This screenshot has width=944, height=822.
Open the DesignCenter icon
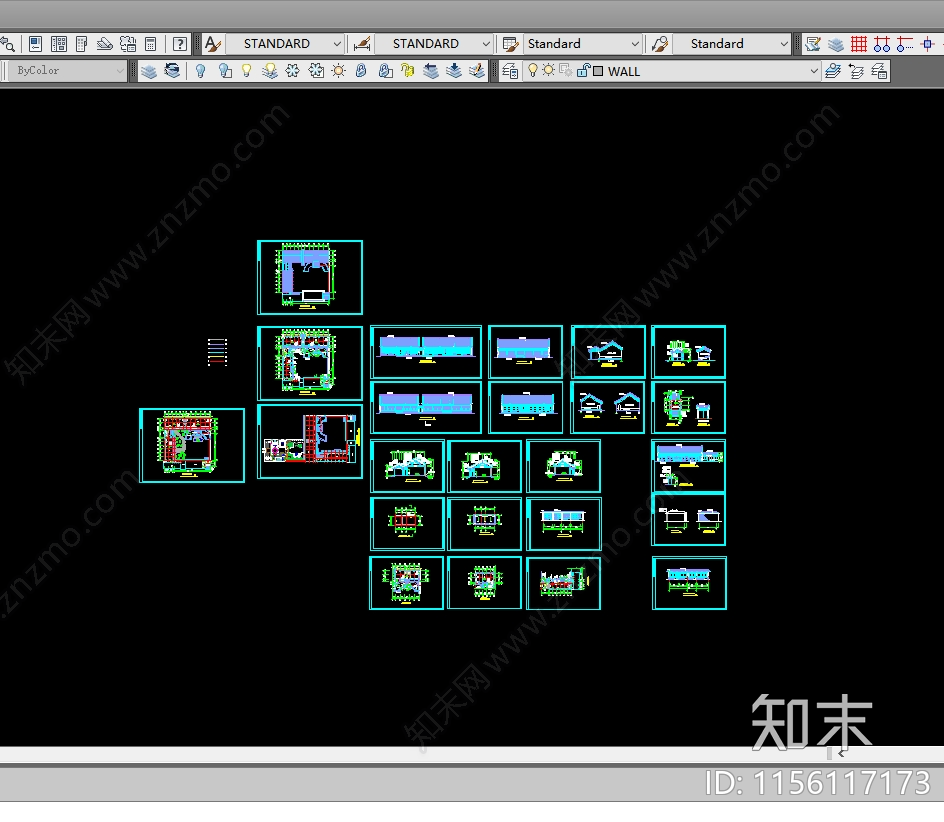point(59,44)
